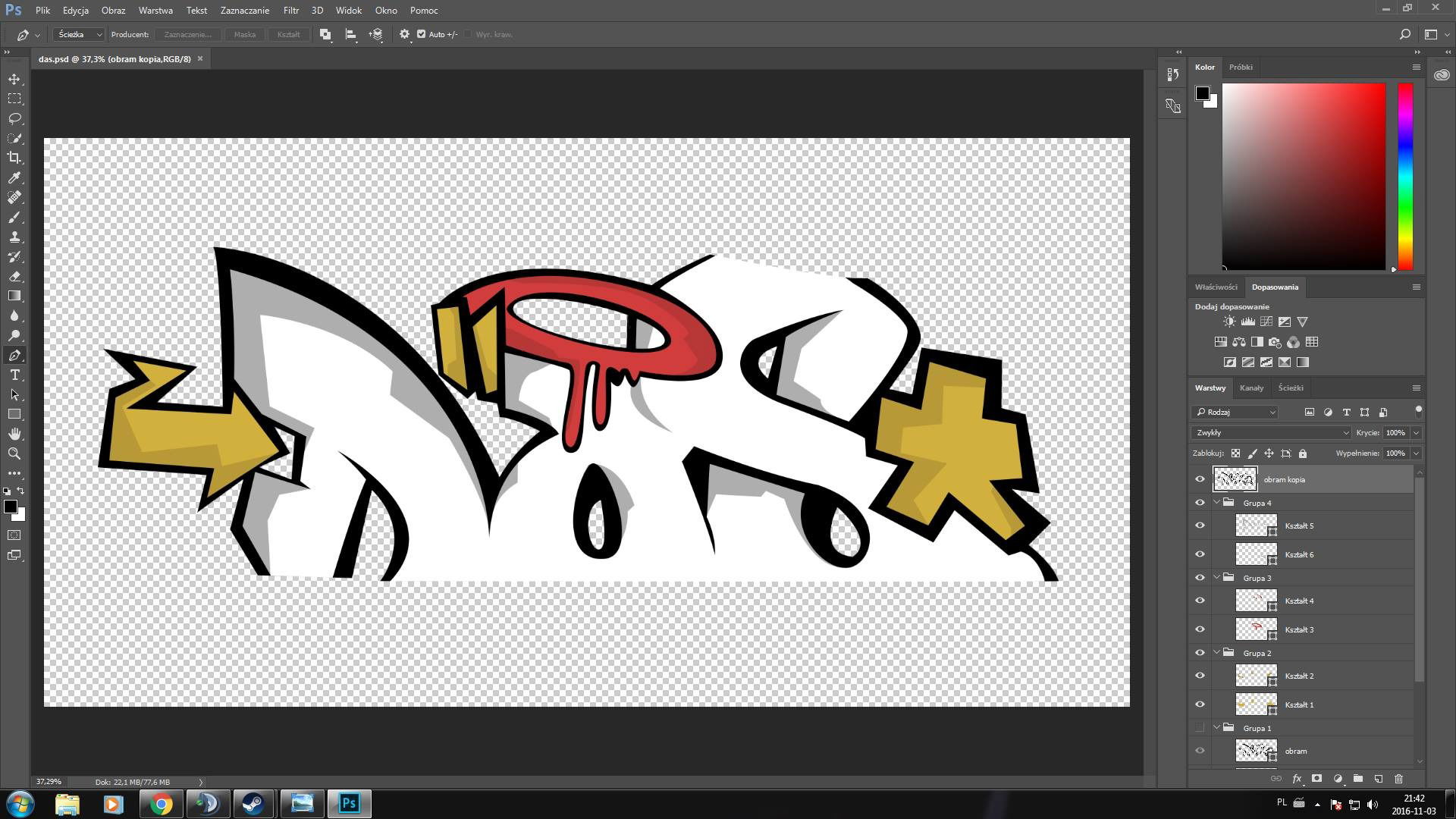Hide the obram kopia layer
The width and height of the screenshot is (1456, 819).
point(1200,479)
